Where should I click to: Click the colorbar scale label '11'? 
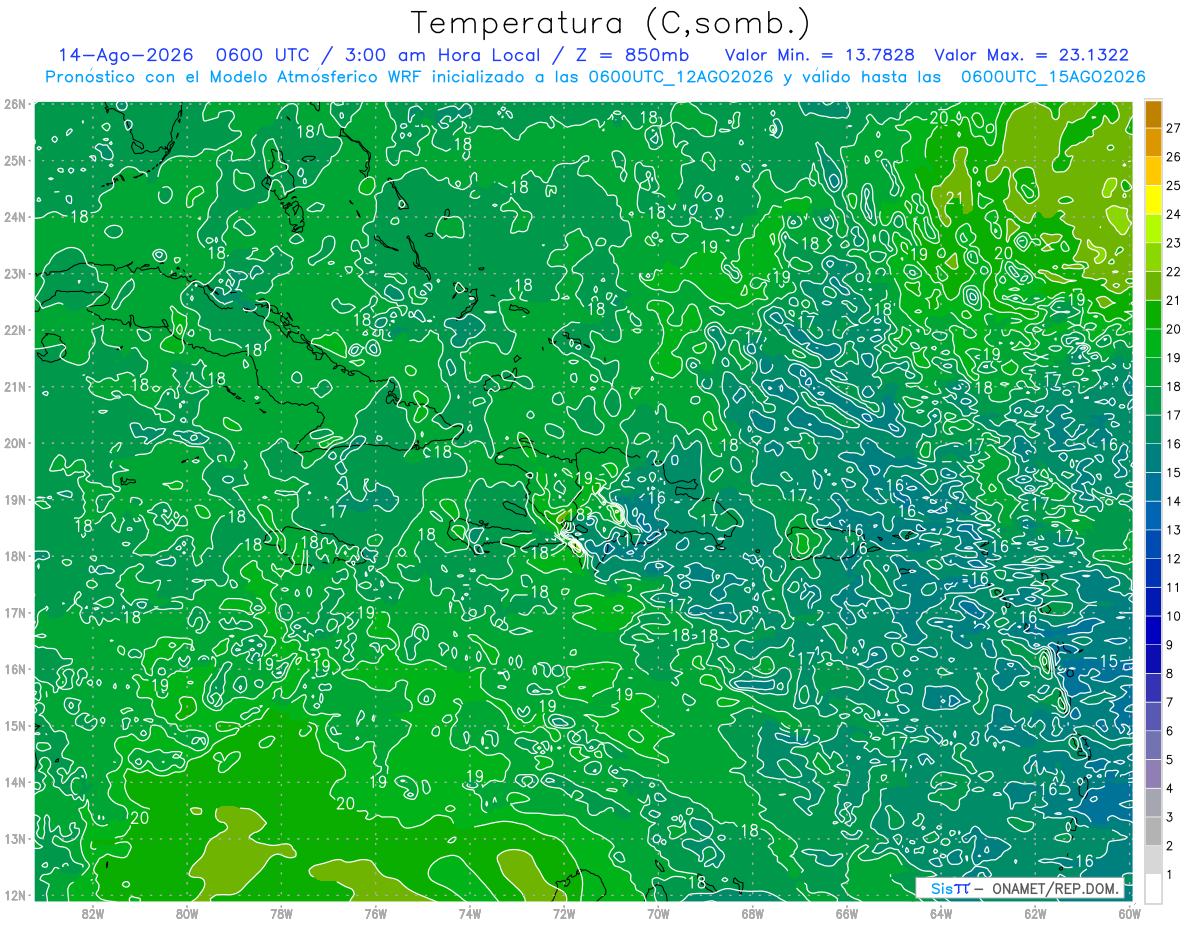click(x=1174, y=588)
